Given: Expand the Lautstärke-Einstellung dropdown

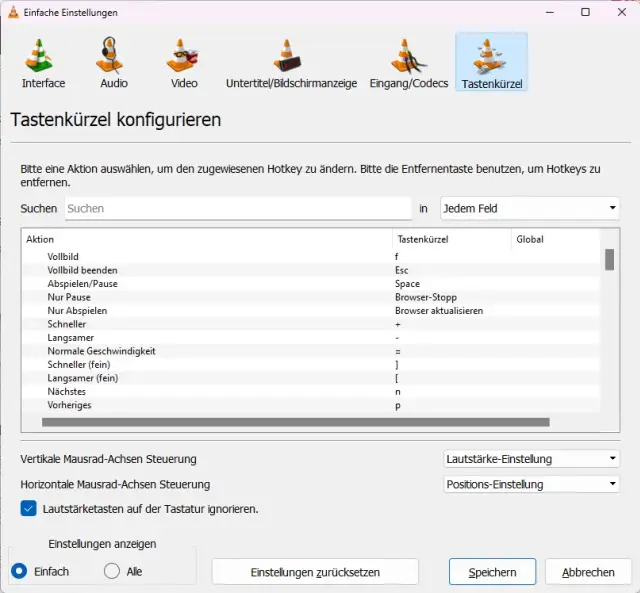Looking at the screenshot, I should (x=531, y=459).
